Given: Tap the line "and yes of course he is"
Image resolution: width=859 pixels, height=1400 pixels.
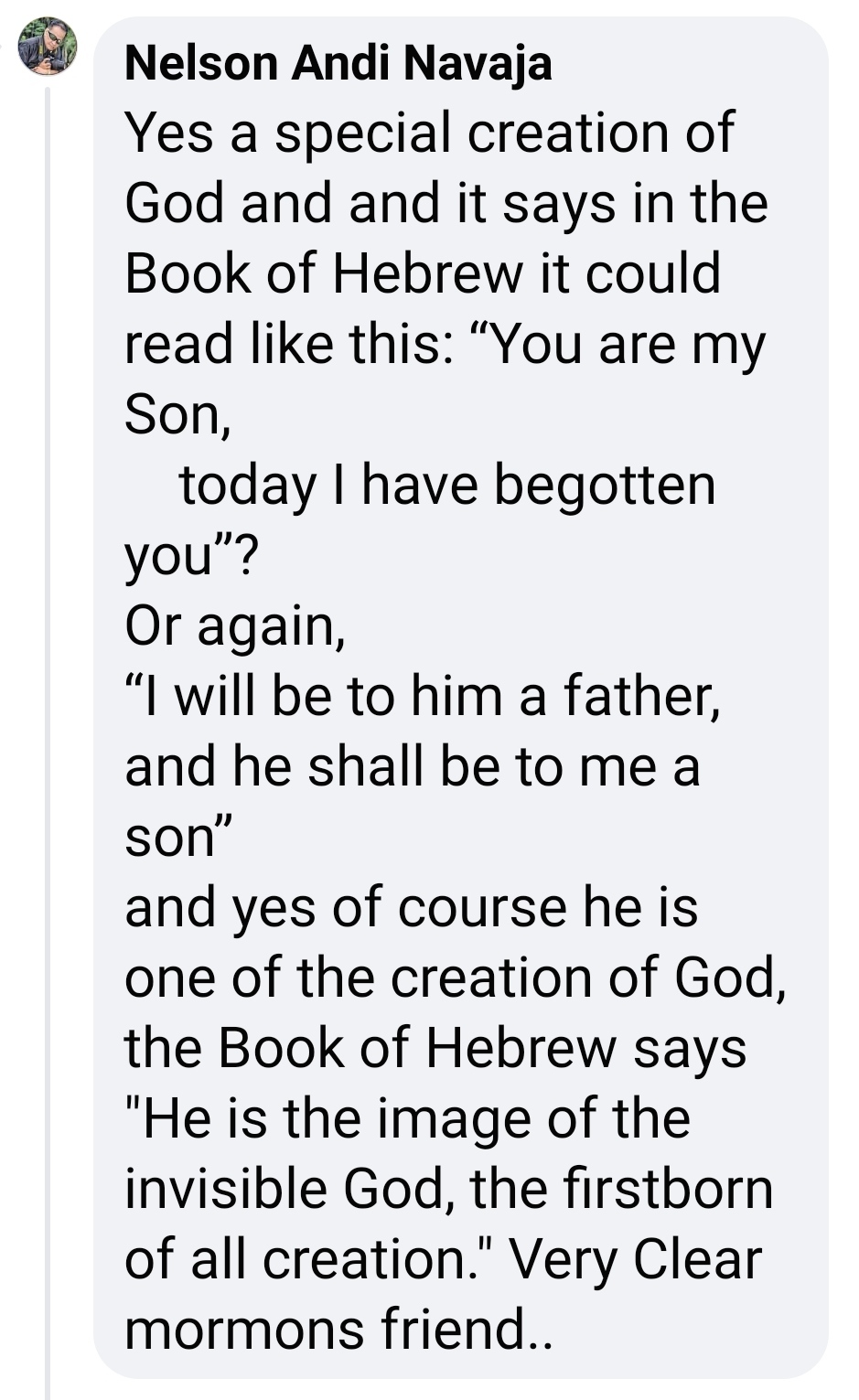Looking at the screenshot, I should pos(412,909).
